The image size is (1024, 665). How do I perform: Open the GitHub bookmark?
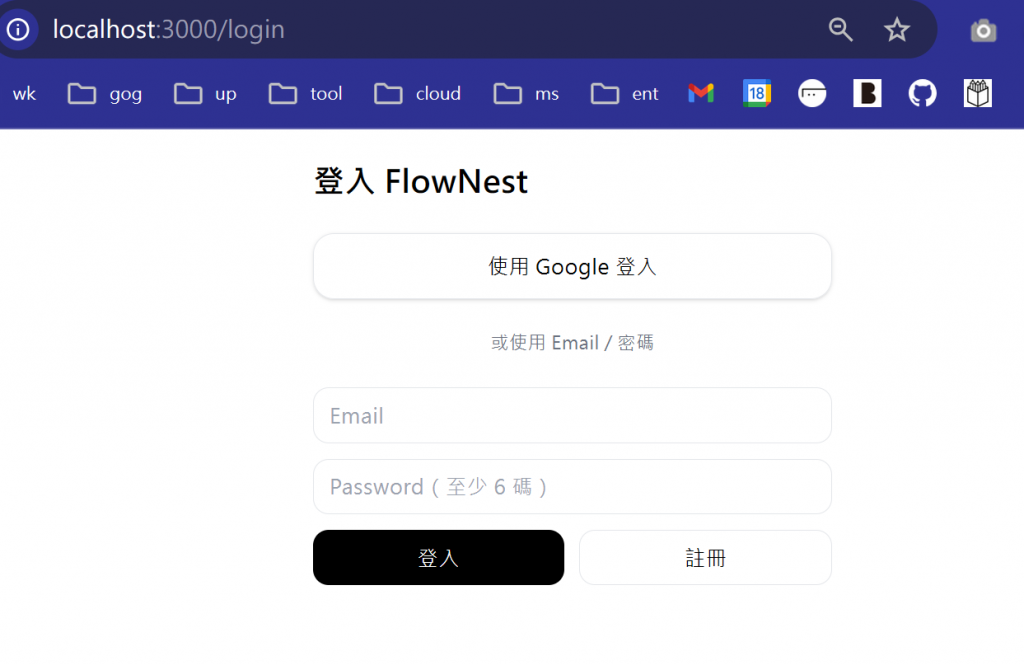pyautogui.click(x=922, y=93)
